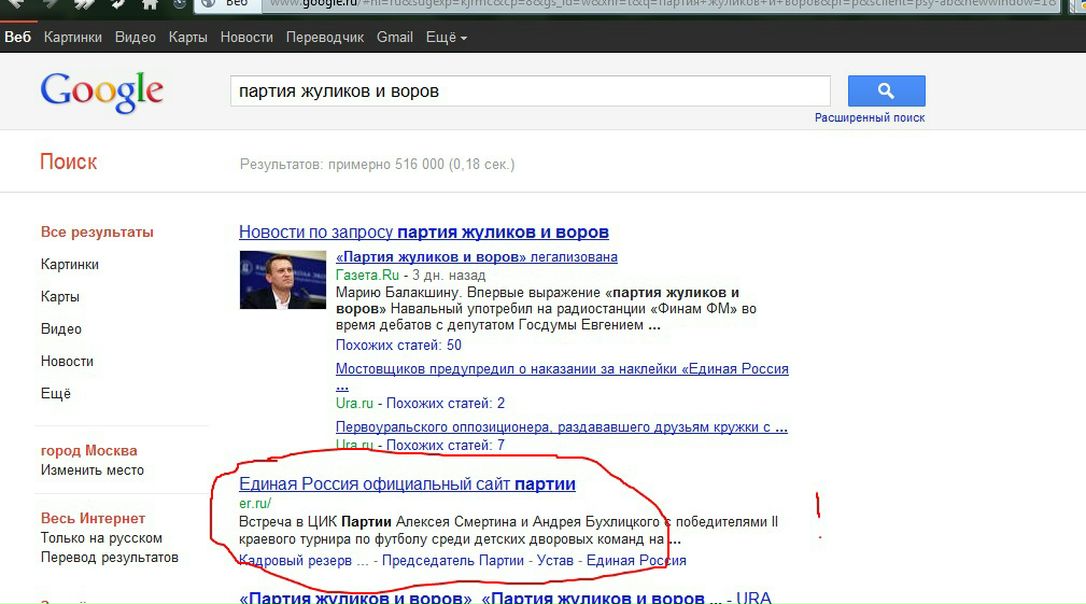Click the browser back arrow

[17, 4]
